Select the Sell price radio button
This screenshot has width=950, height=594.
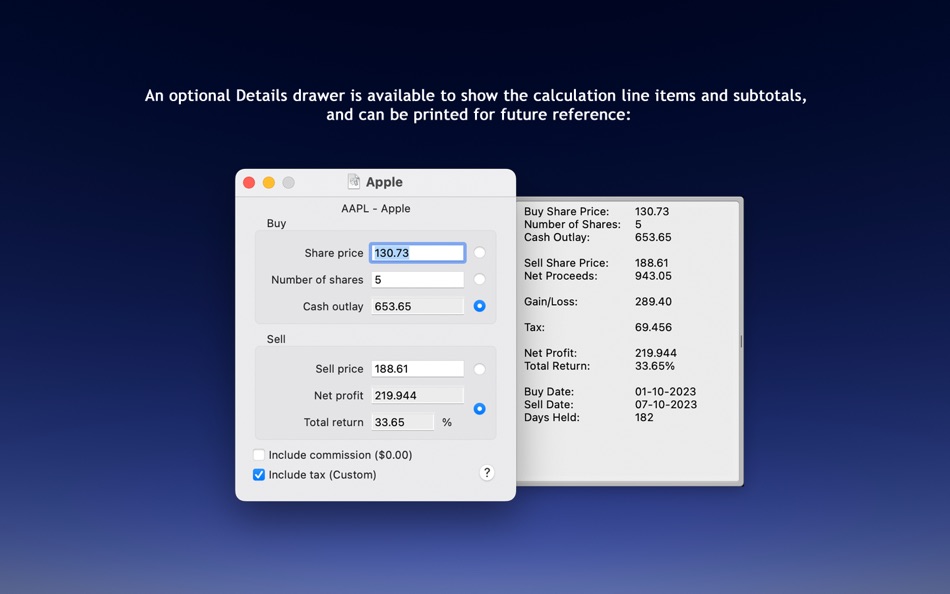(479, 369)
